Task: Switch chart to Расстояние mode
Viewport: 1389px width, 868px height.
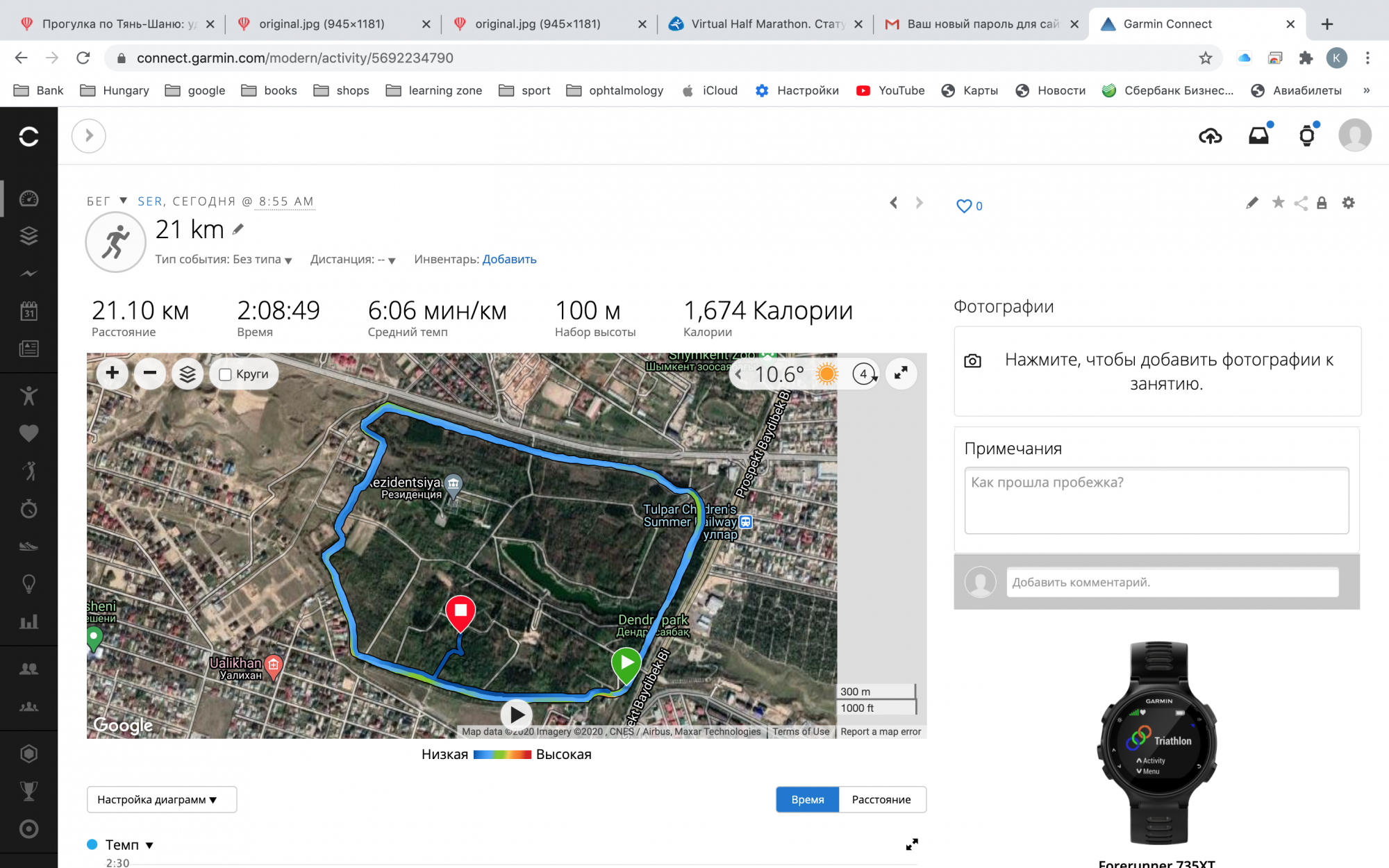Action: [881, 799]
